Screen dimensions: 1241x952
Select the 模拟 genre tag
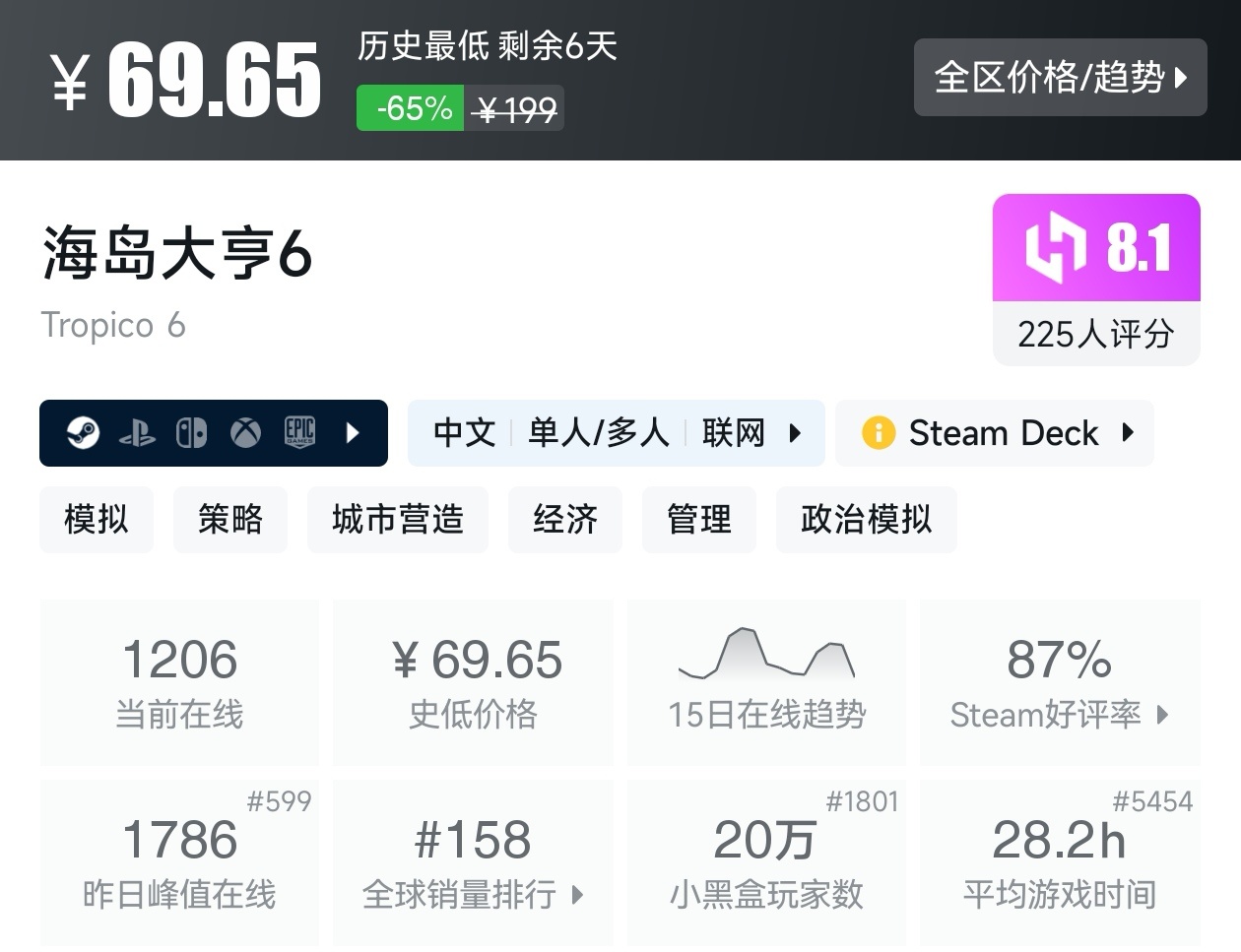(97, 519)
